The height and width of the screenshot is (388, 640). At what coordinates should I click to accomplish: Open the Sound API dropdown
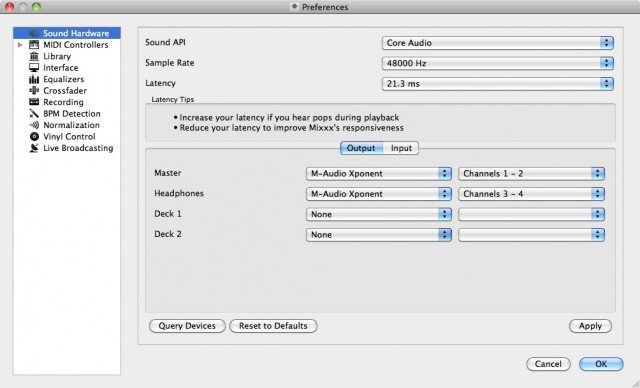pos(498,43)
